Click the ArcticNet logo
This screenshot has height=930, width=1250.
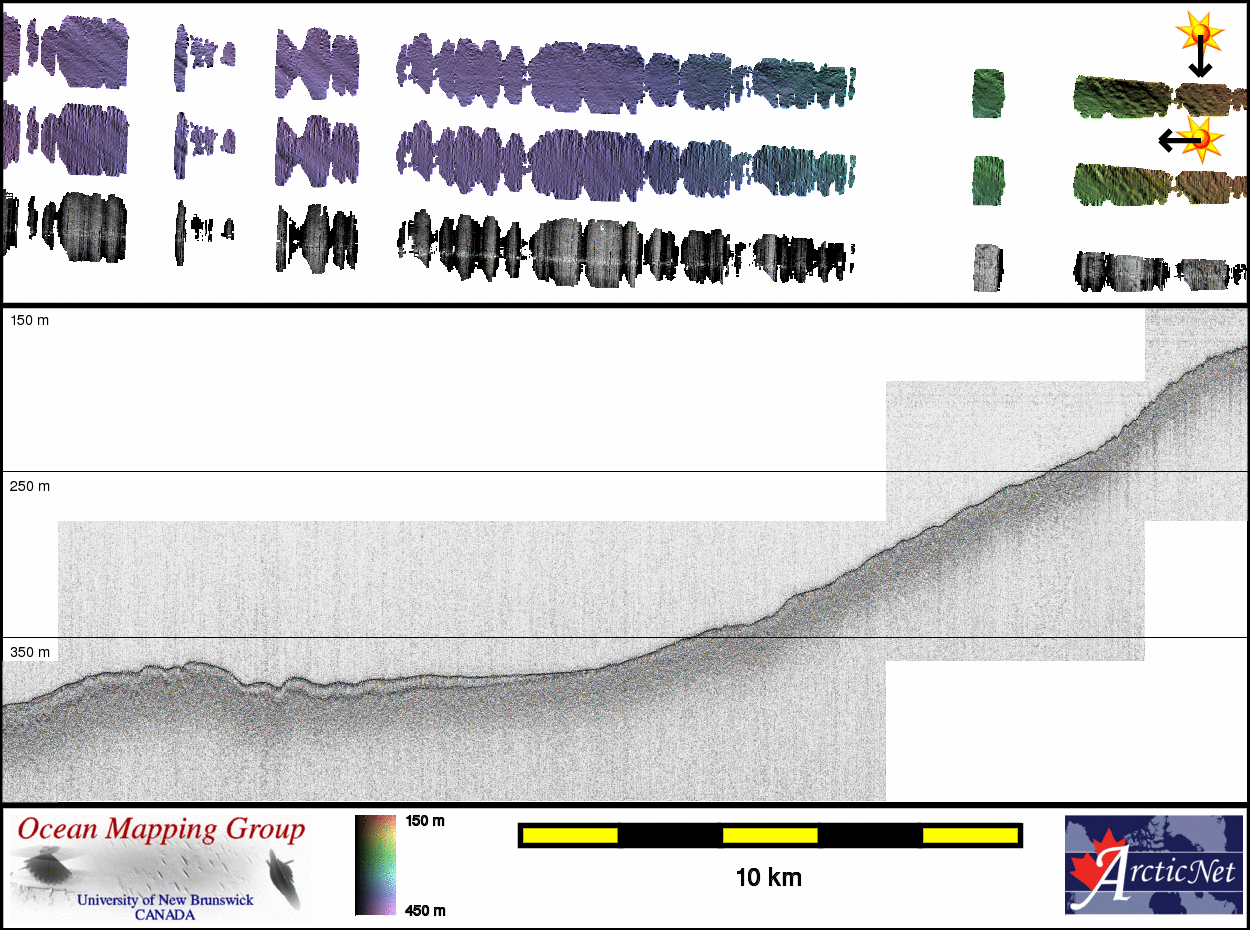pos(1153,865)
